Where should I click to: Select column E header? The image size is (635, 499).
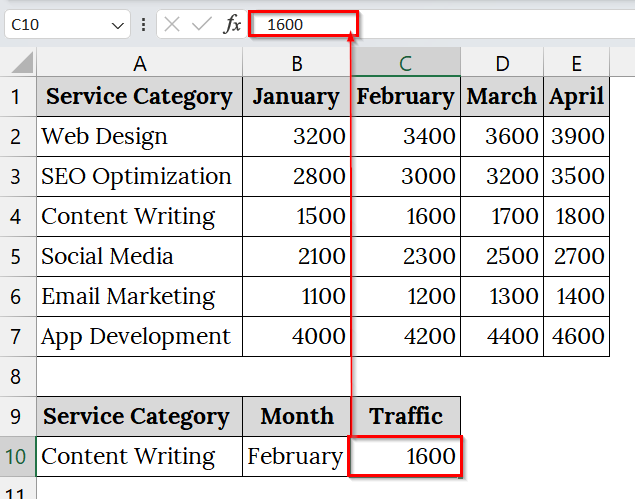(x=576, y=62)
